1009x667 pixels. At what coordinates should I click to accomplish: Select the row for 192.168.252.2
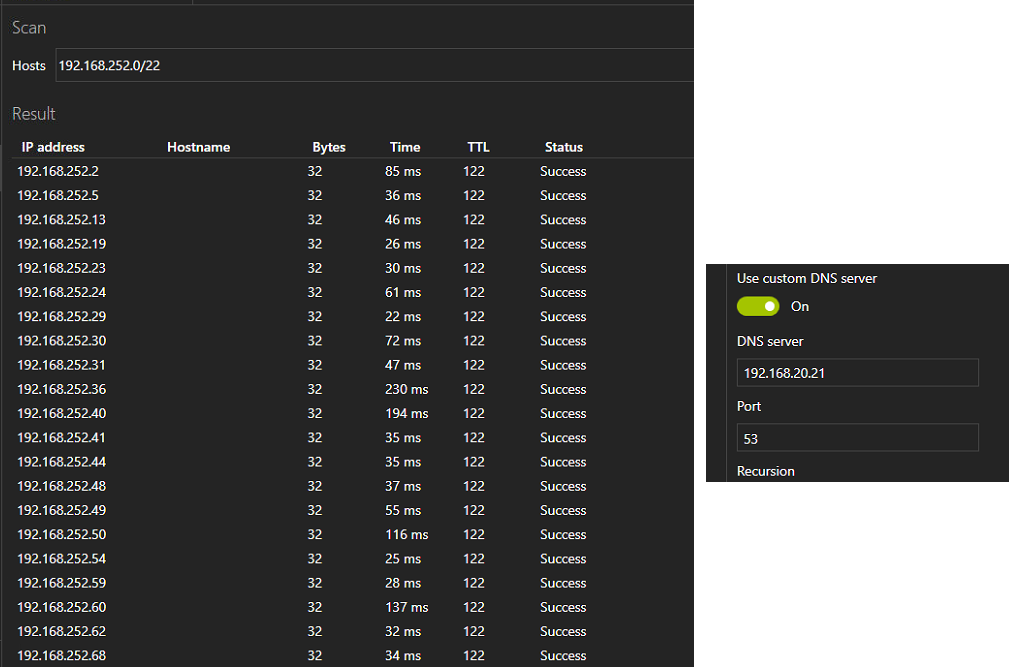pyautogui.click(x=352, y=171)
